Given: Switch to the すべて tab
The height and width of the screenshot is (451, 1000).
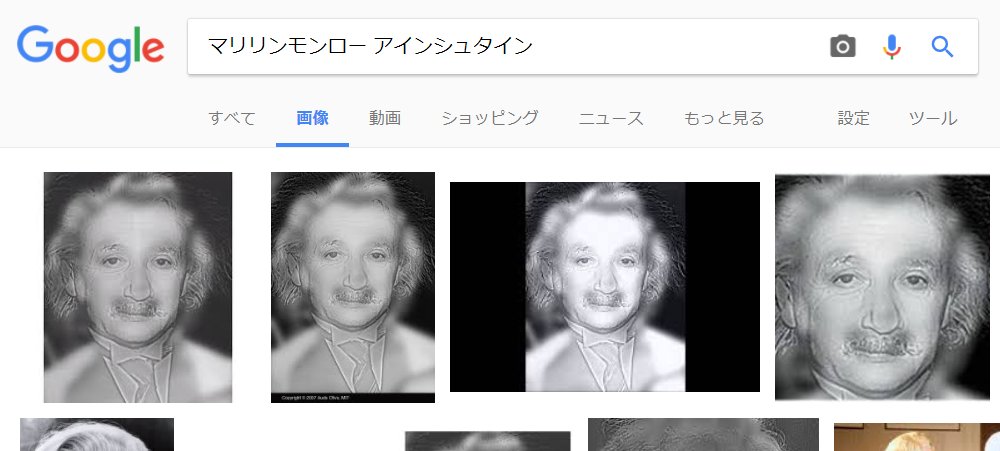Looking at the screenshot, I should (232, 118).
